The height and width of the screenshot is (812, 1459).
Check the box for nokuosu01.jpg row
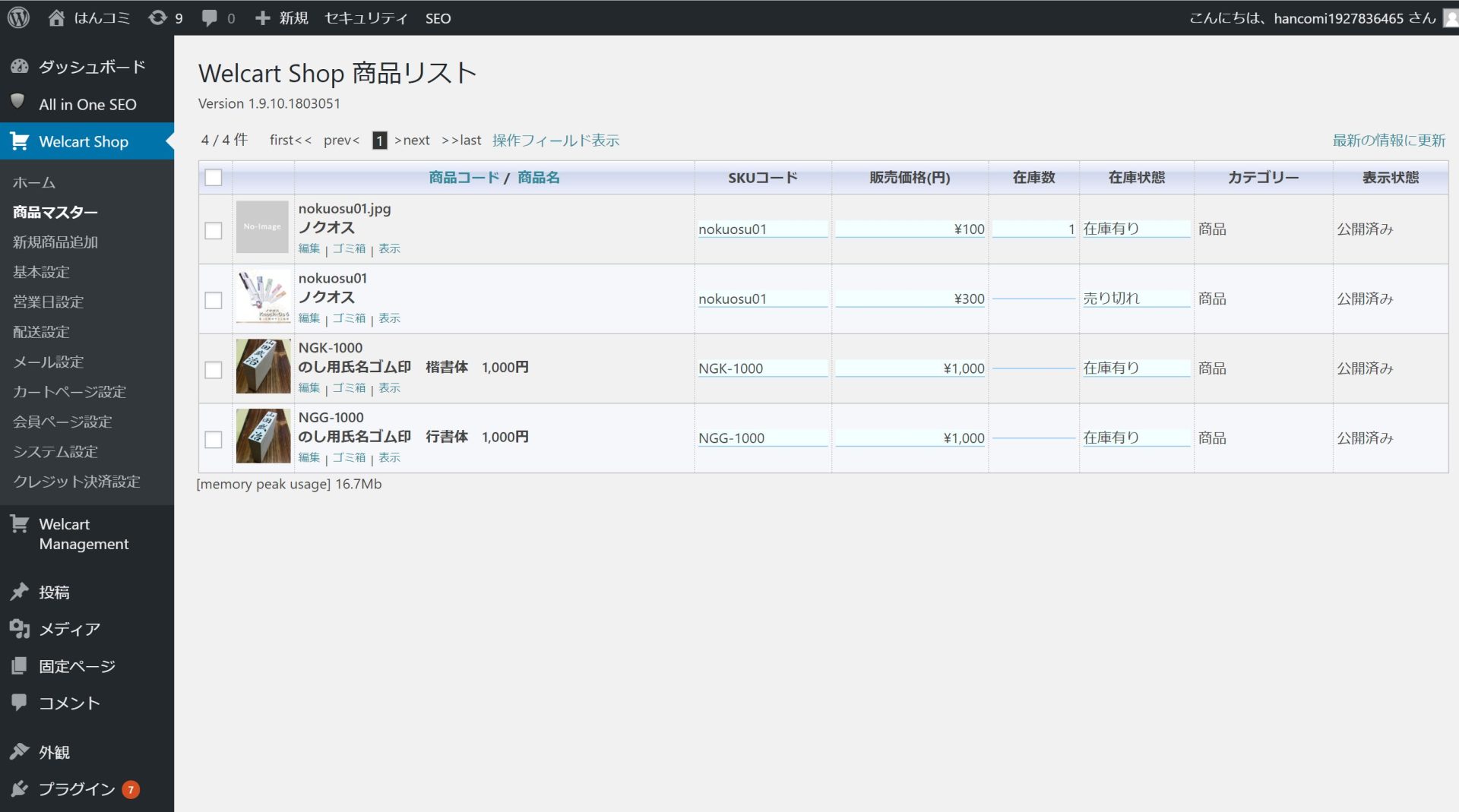pyautogui.click(x=214, y=230)
